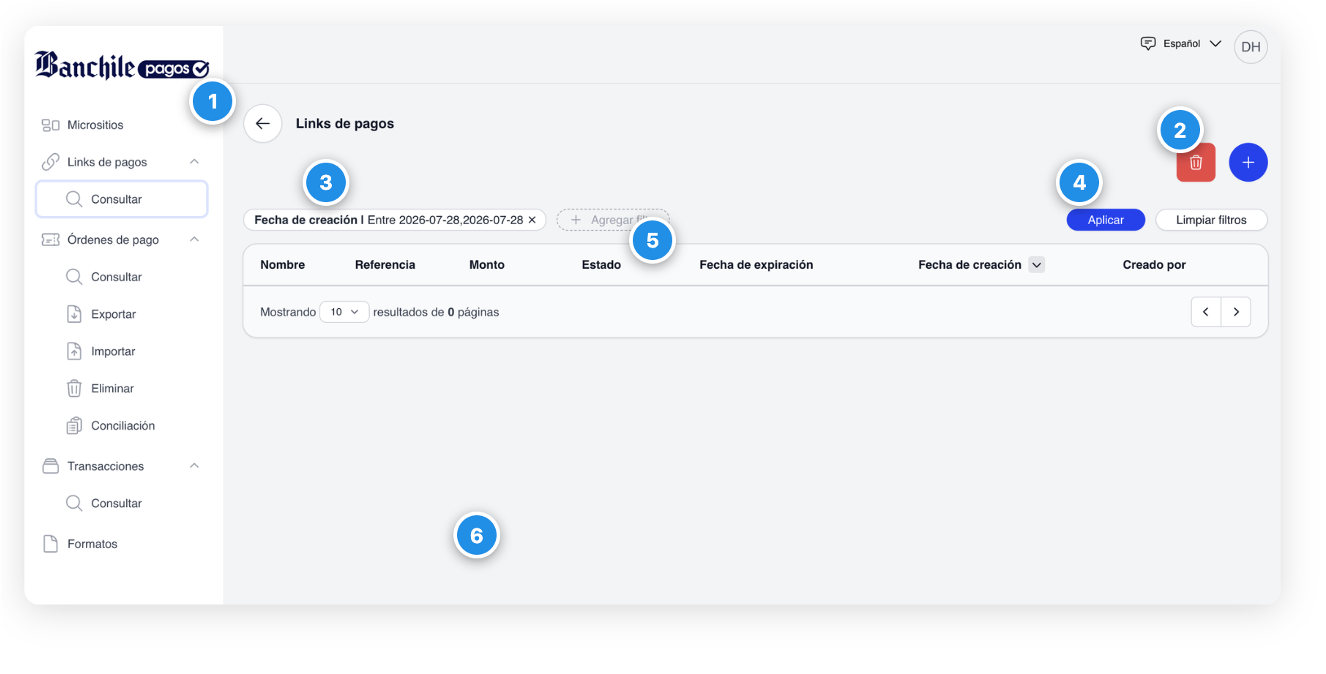Click the Exportar download icon
1326x674 pixels.
(x=74, y=314)
